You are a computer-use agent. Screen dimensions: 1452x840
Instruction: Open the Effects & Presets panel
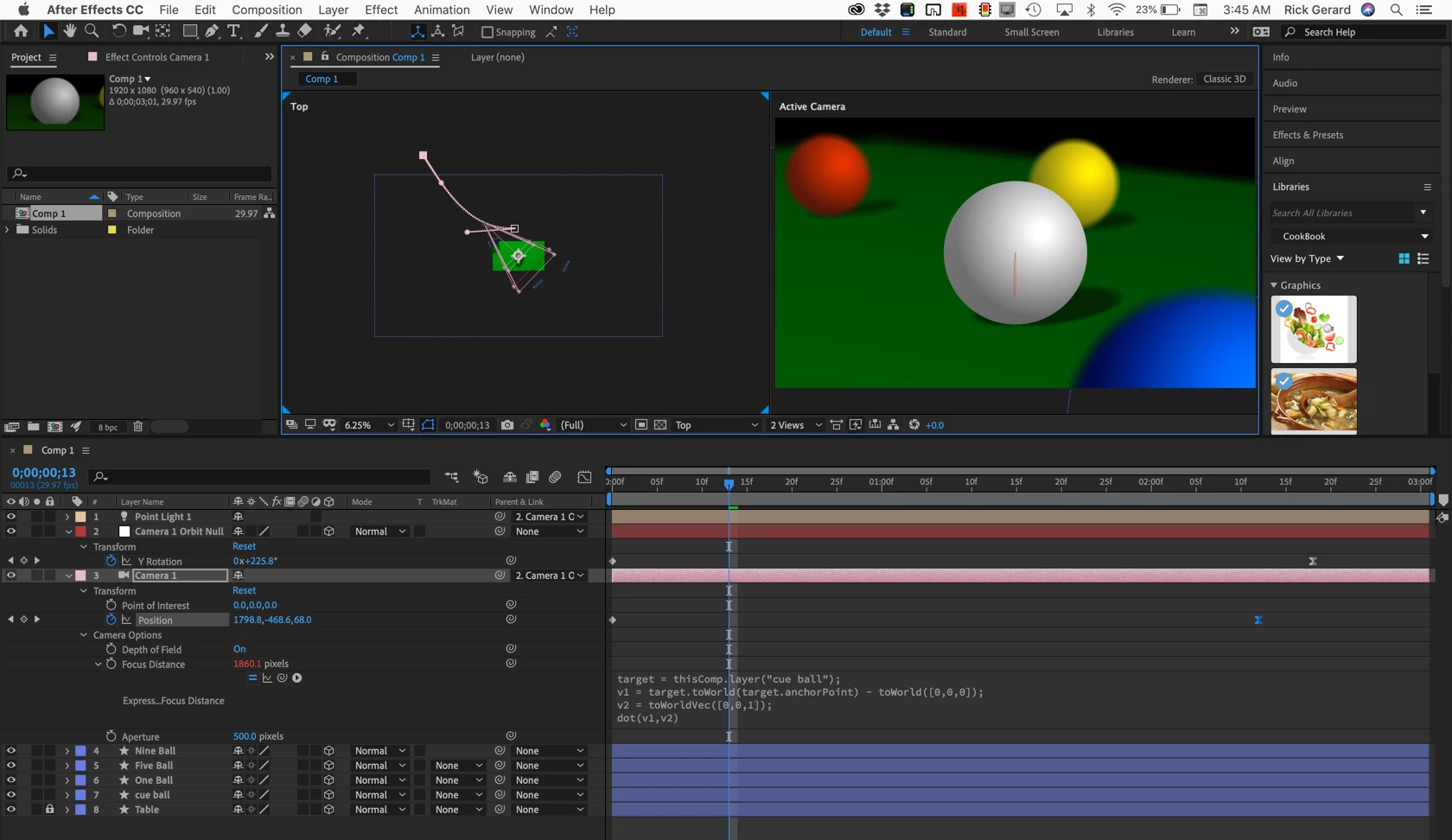click(x=1308, y=135)
